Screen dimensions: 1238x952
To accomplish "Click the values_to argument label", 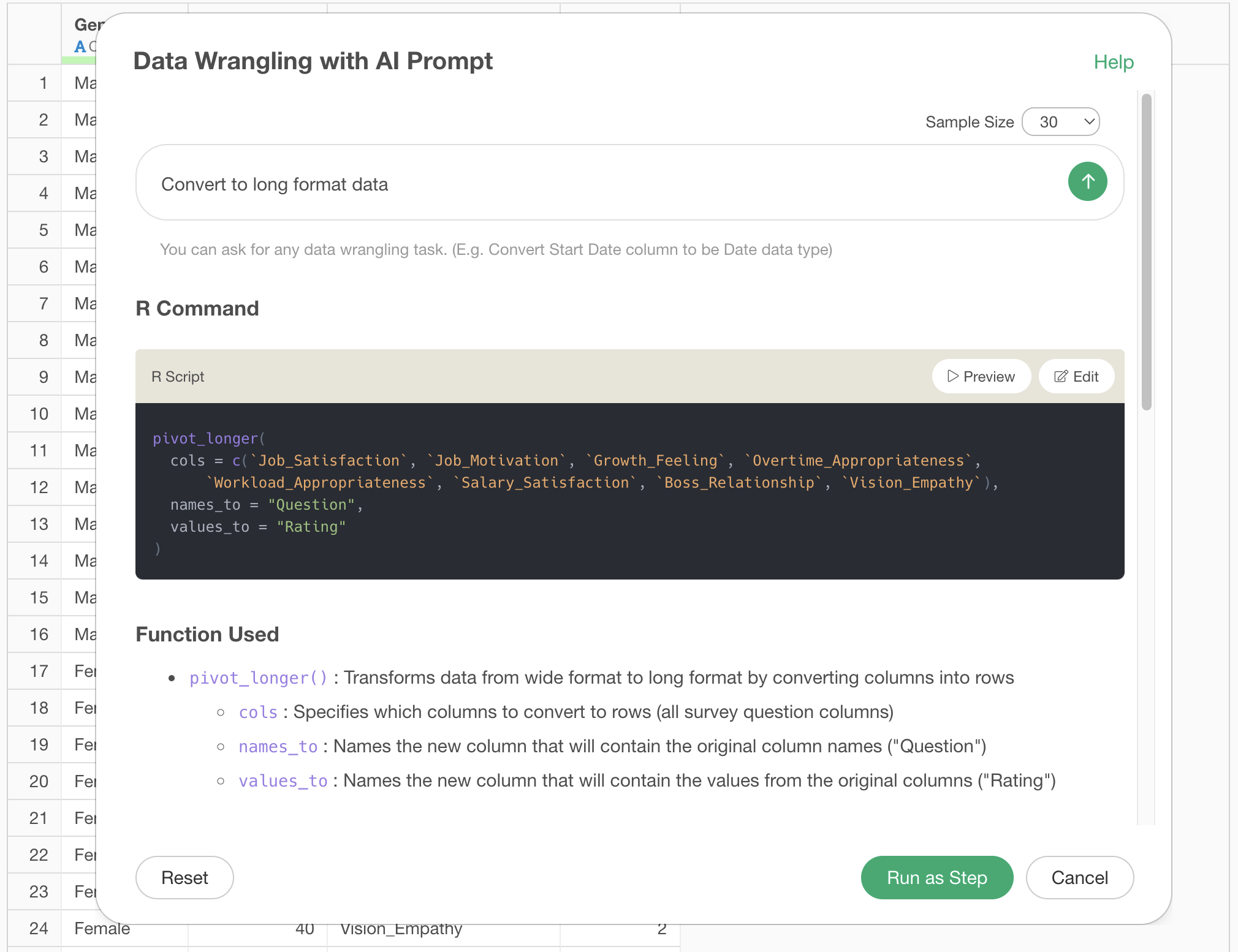I will [283, 780].
